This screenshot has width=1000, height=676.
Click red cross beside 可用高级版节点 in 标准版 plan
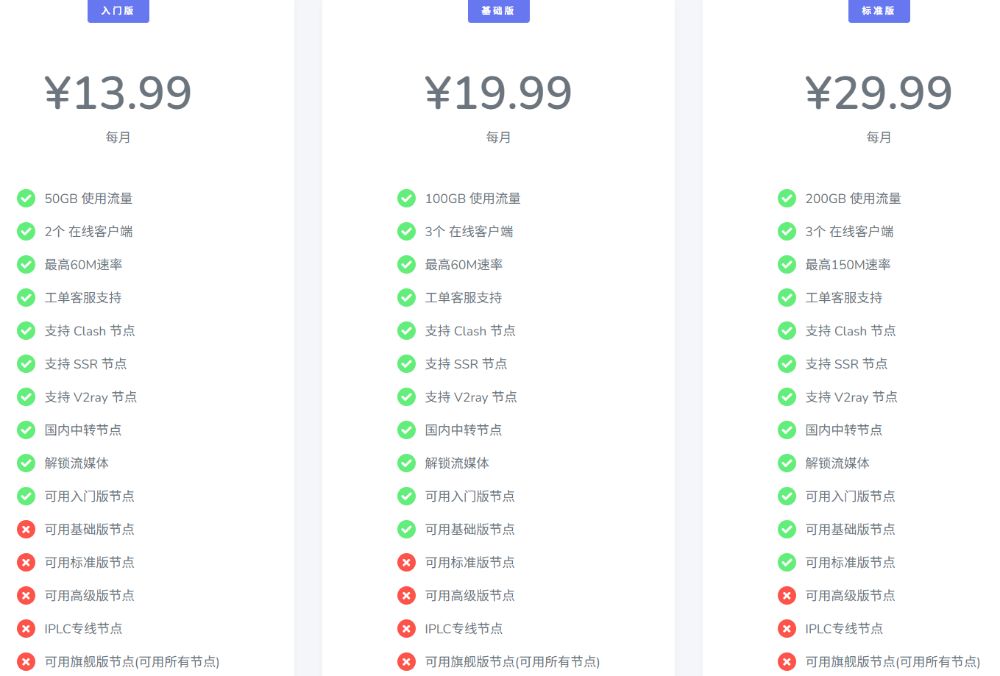[x=787, y=595]
